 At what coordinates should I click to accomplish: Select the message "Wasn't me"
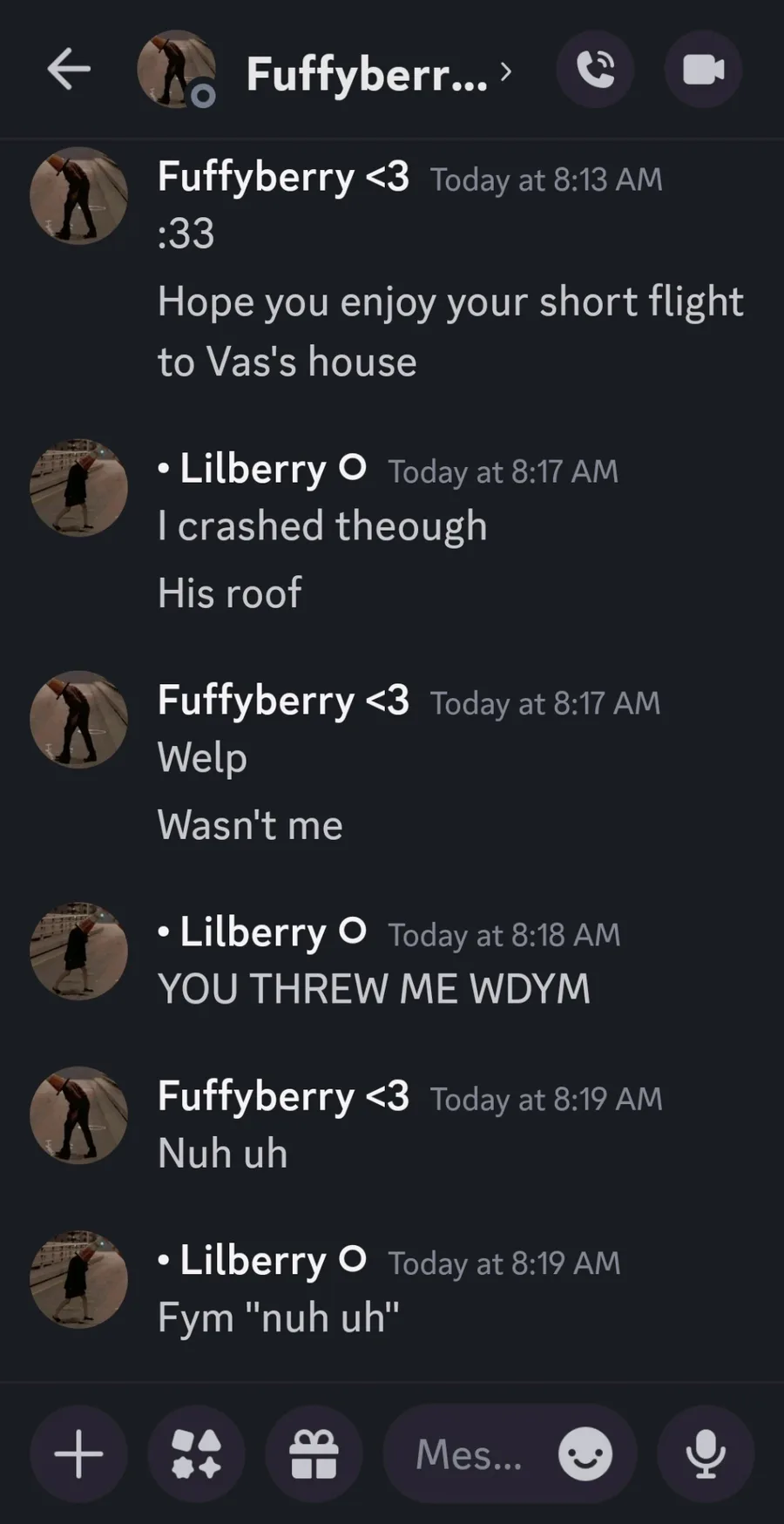250,824
